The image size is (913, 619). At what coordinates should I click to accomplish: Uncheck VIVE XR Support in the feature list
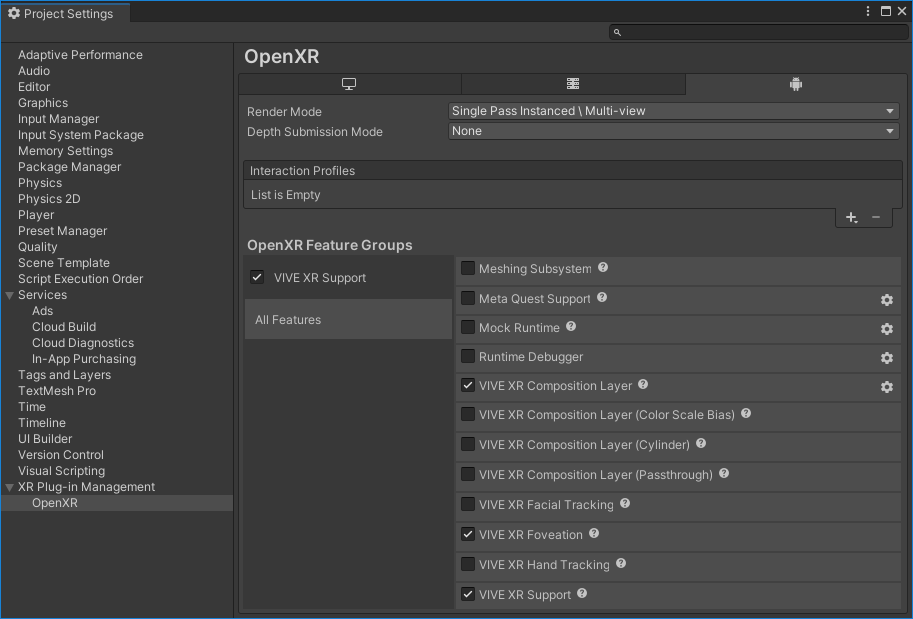point(468,594)
